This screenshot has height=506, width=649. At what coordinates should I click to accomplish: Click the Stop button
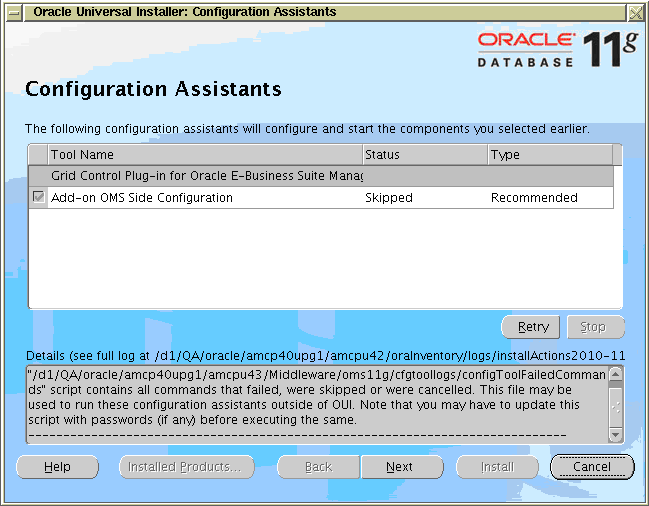595,327
